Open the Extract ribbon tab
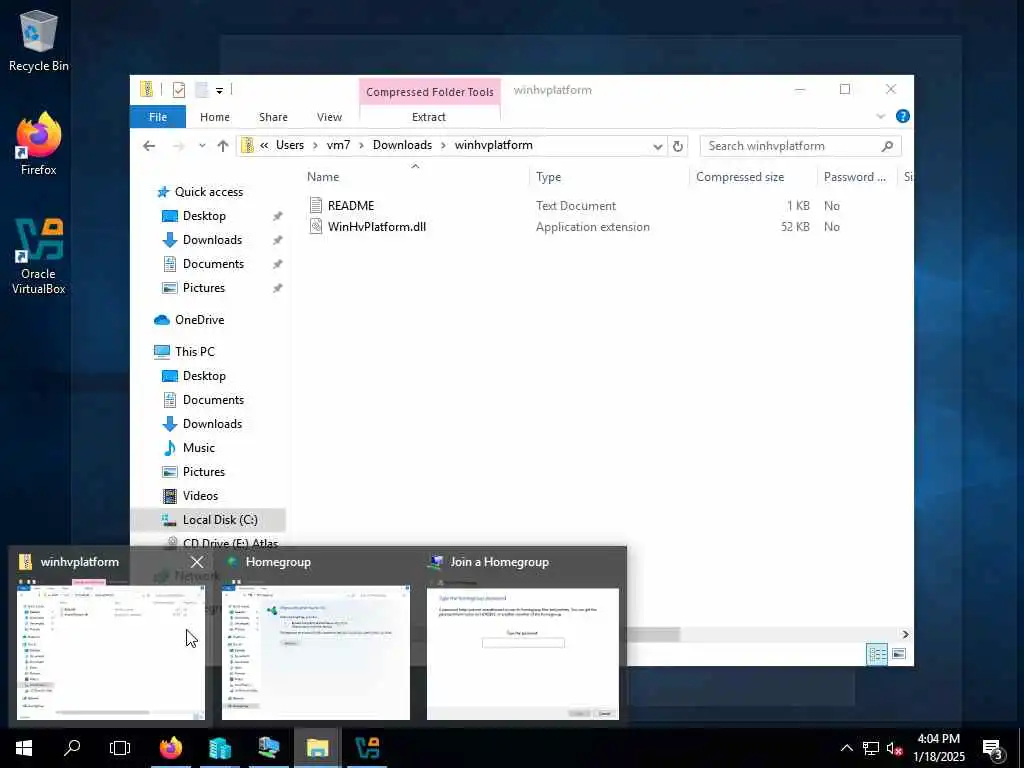The image size is (1024, 768). pos(429,117)
